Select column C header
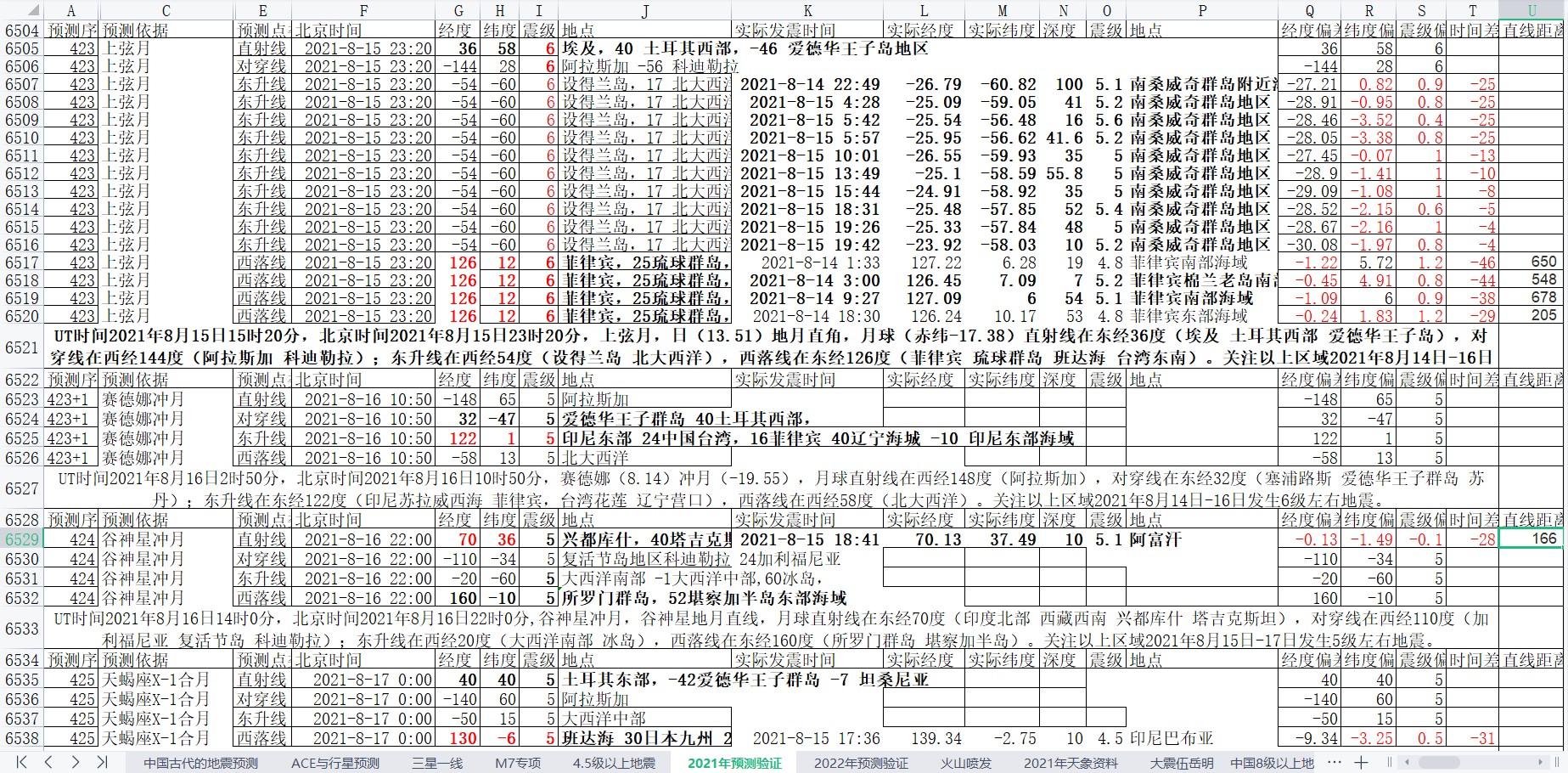This screenshot has width=1568, height=773. (x=166, y=10)
